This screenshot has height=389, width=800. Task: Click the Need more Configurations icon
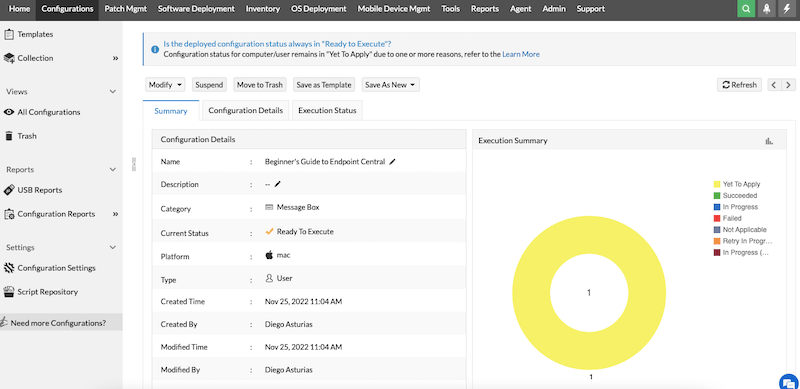[4, 323]
